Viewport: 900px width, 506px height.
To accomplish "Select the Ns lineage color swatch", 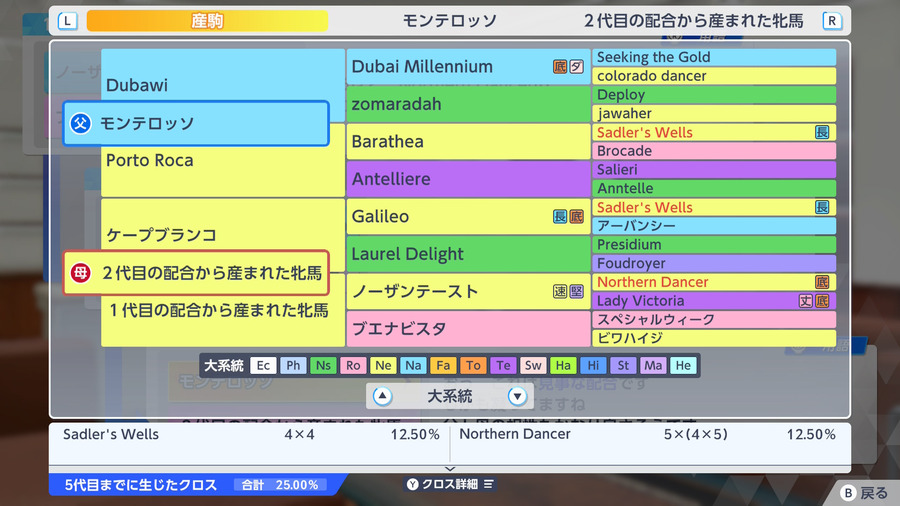I will tap(323, 365).
